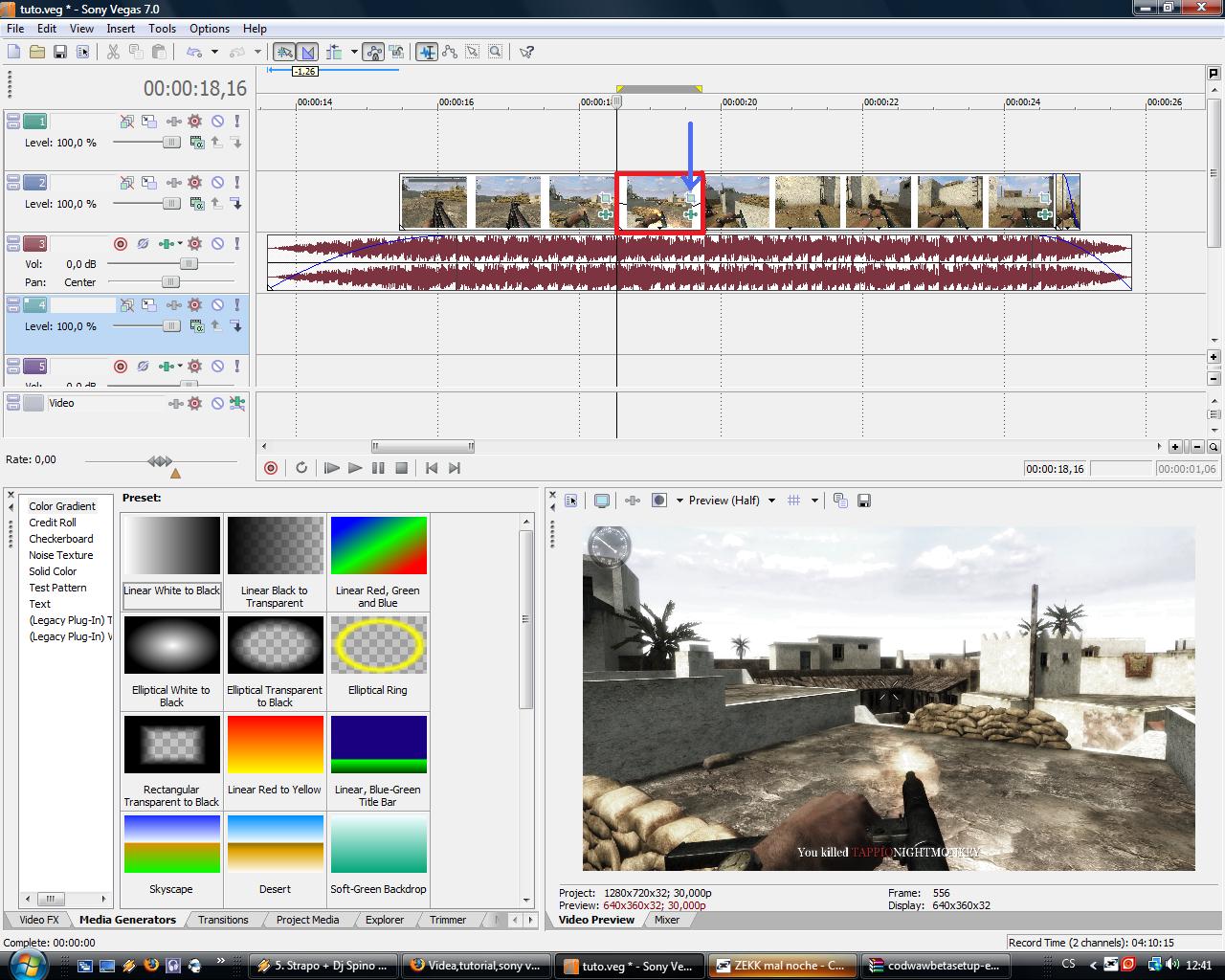Open the undo history dropdown arrow
The image size is (1225, 980).
(x=214, y=52)
